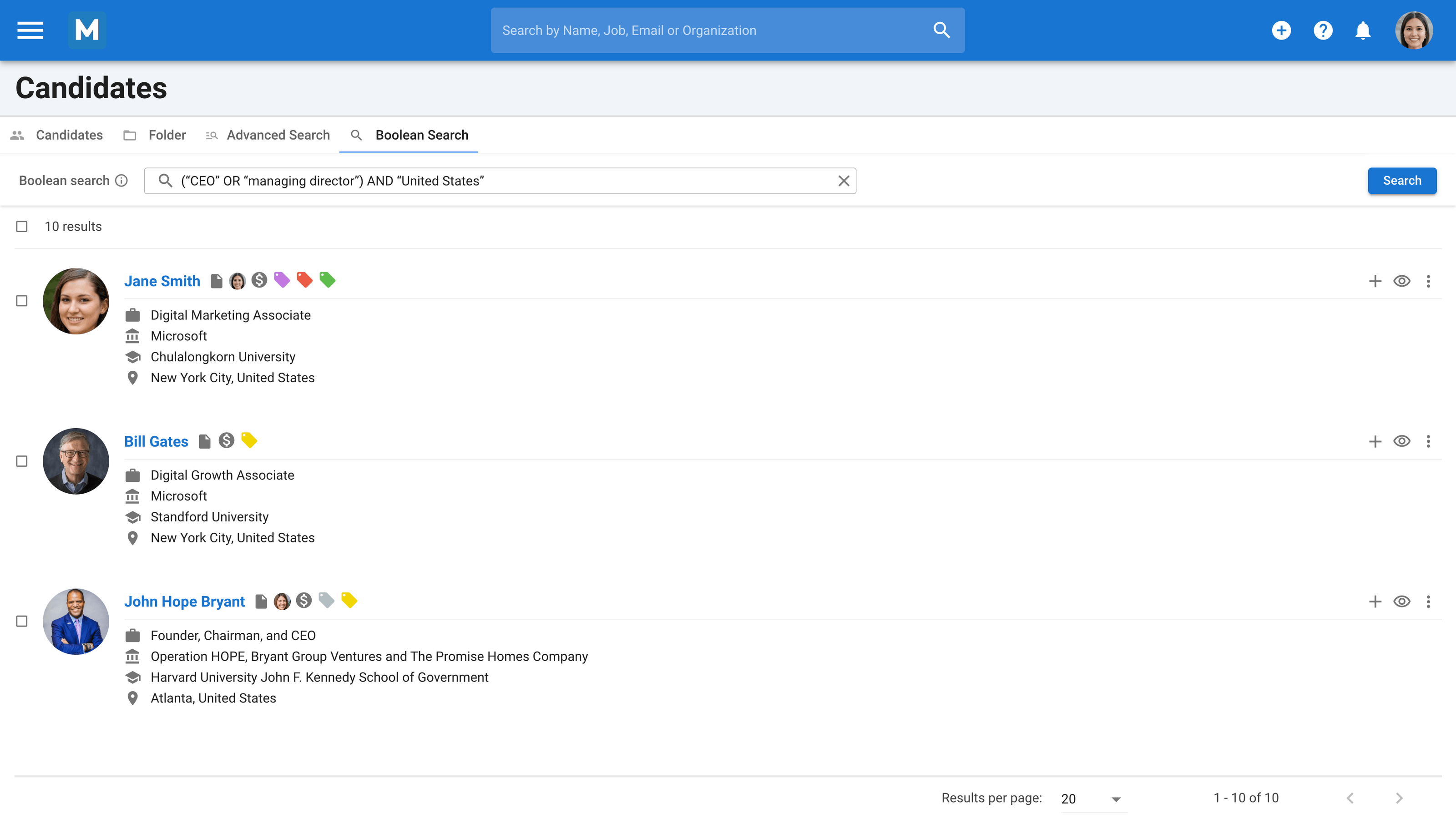Preview John Hope Bryant with the eye icon
Screen dimensions: 1456x819
click(1402, 602)
